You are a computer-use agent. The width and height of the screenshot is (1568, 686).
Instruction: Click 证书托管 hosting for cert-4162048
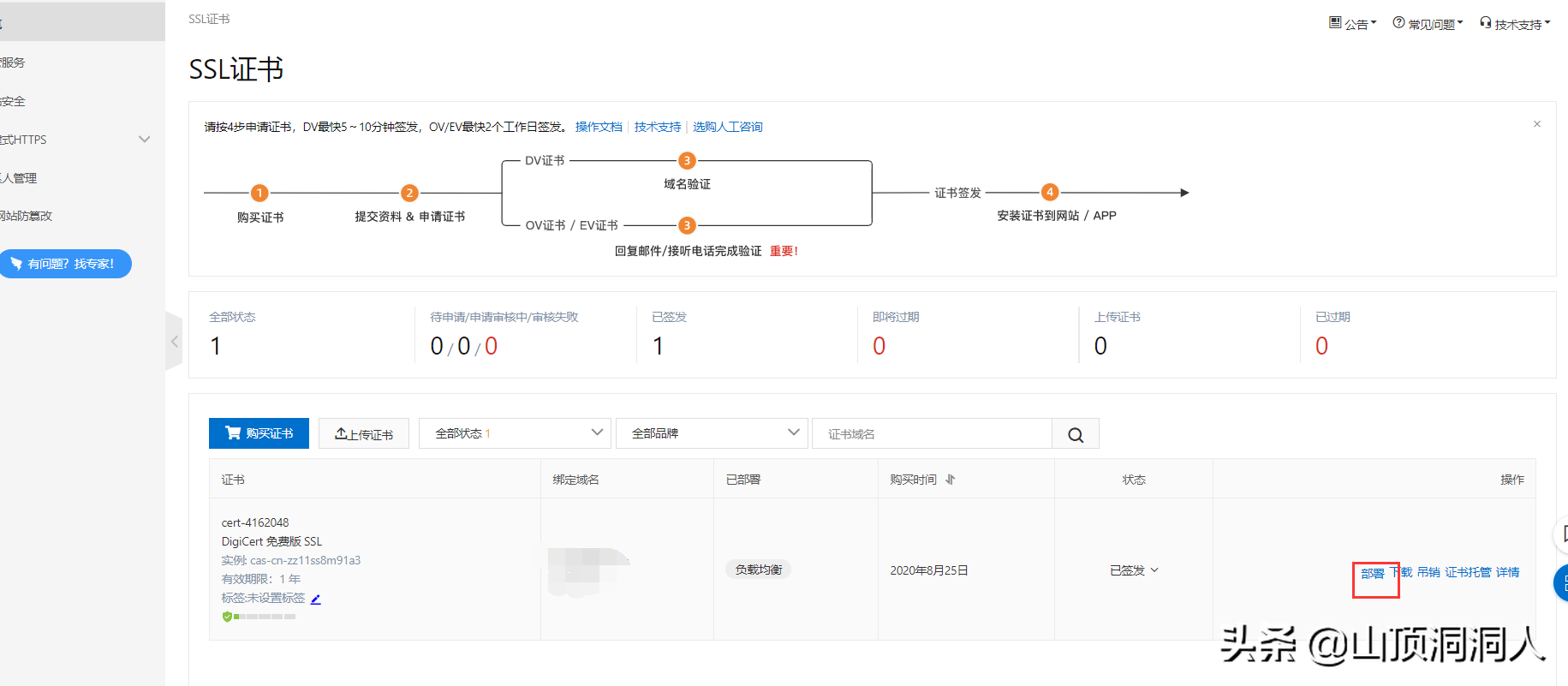(x=1468, y=572)
